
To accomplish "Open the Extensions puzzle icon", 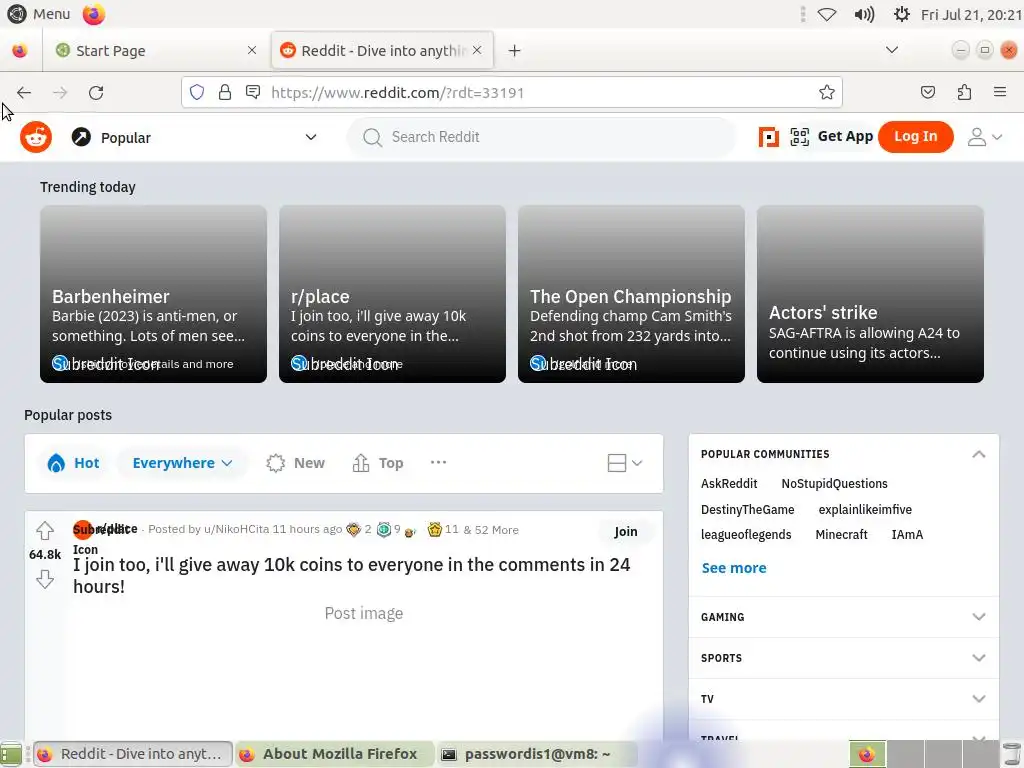I will 965,92.
